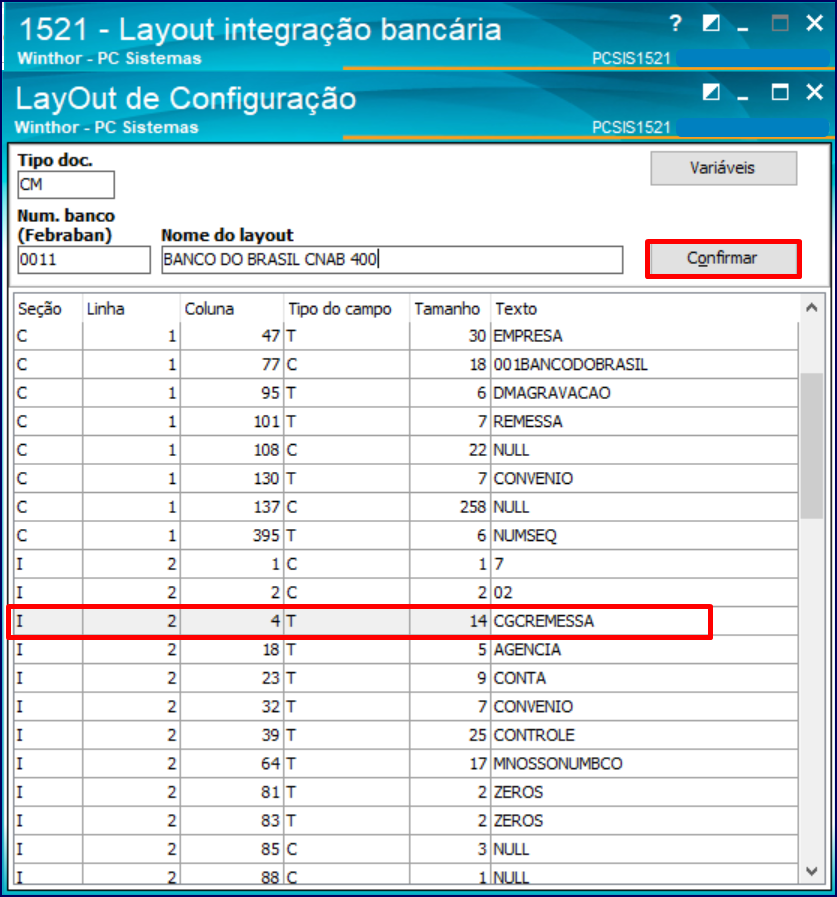The height and width of the screenshot is (897, 837).
Task: Click the edit note icon in the Layout integração bancária title bar
Action: (x=711, y=23)
